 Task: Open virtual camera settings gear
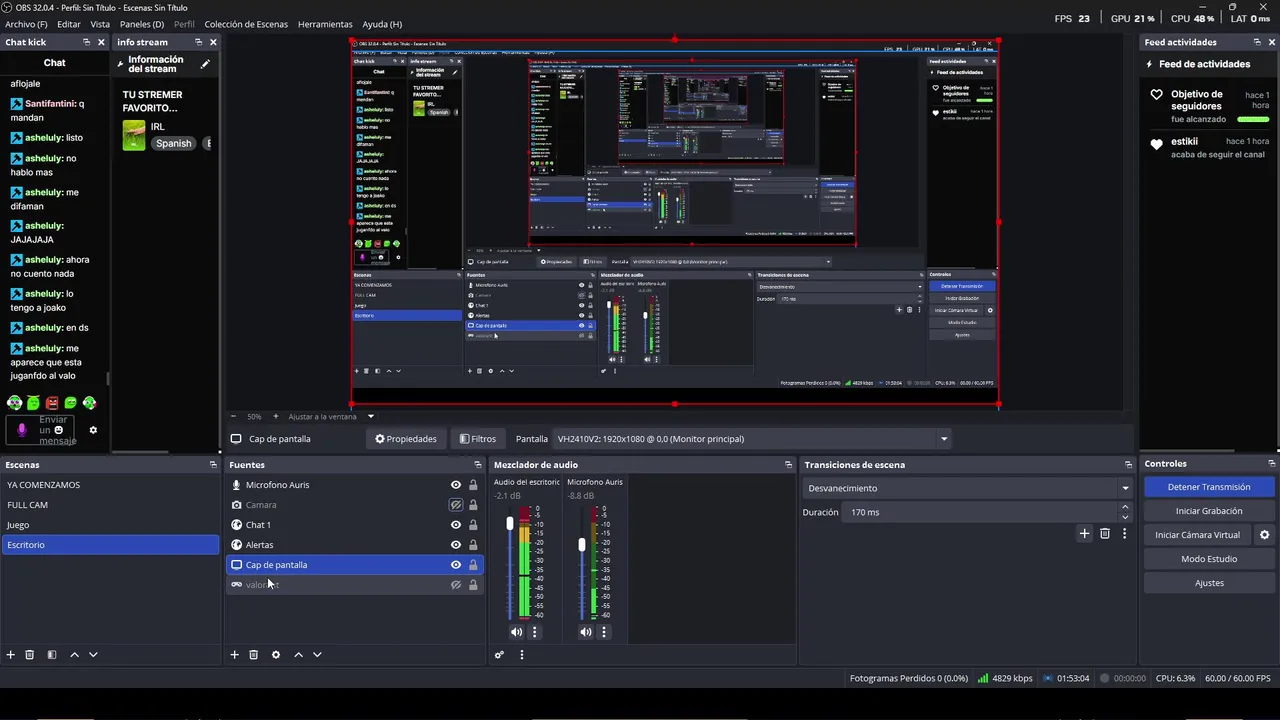tap(1264, 535)
